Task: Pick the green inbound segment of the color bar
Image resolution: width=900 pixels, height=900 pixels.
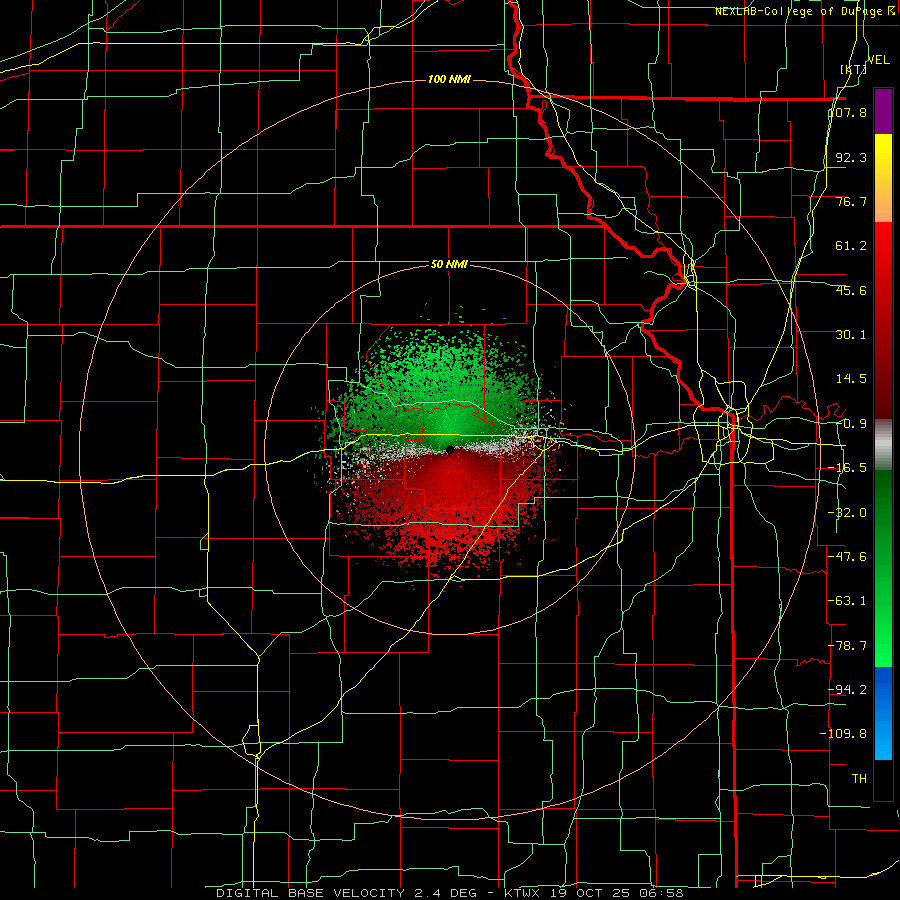Action: tap(883, 568)
